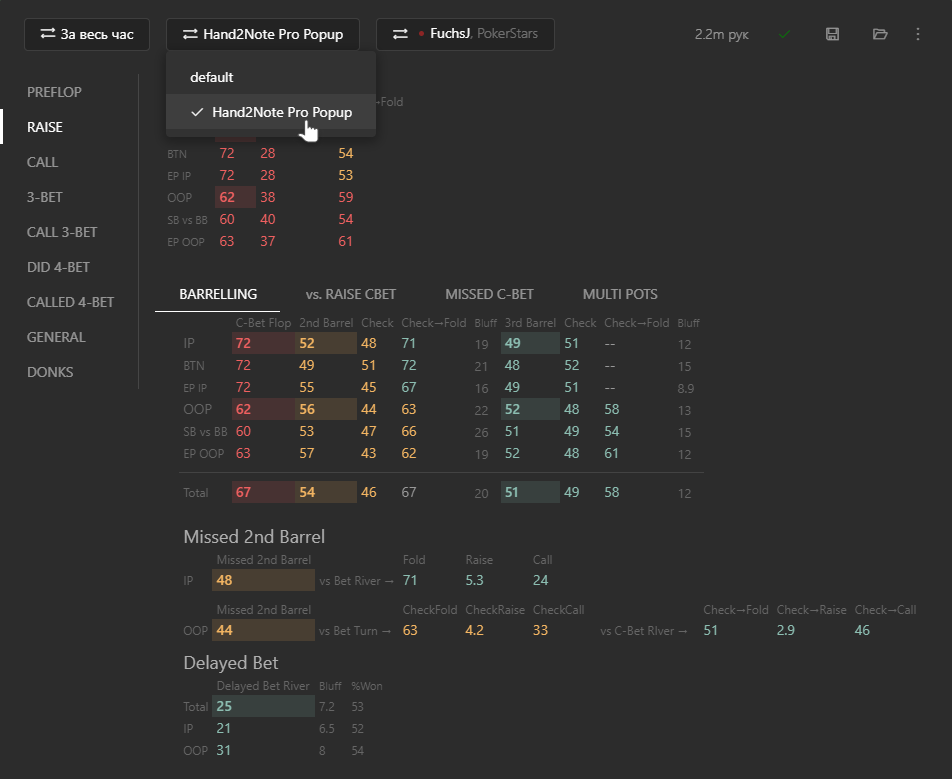Select 'default' popup in dropdown list

(x=271, y=77)
